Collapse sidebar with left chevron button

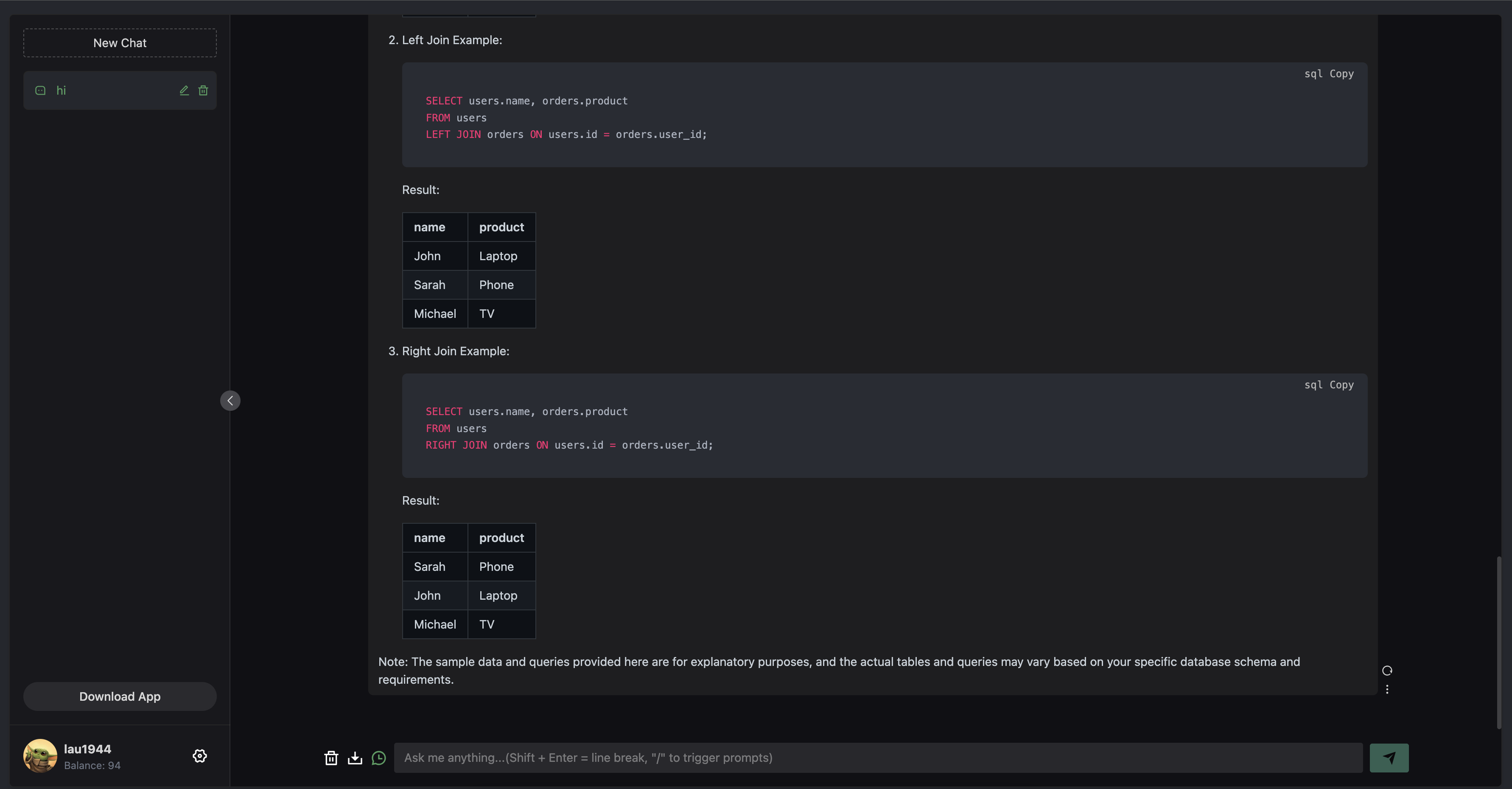pyautogui.click(x=230, y=400)
